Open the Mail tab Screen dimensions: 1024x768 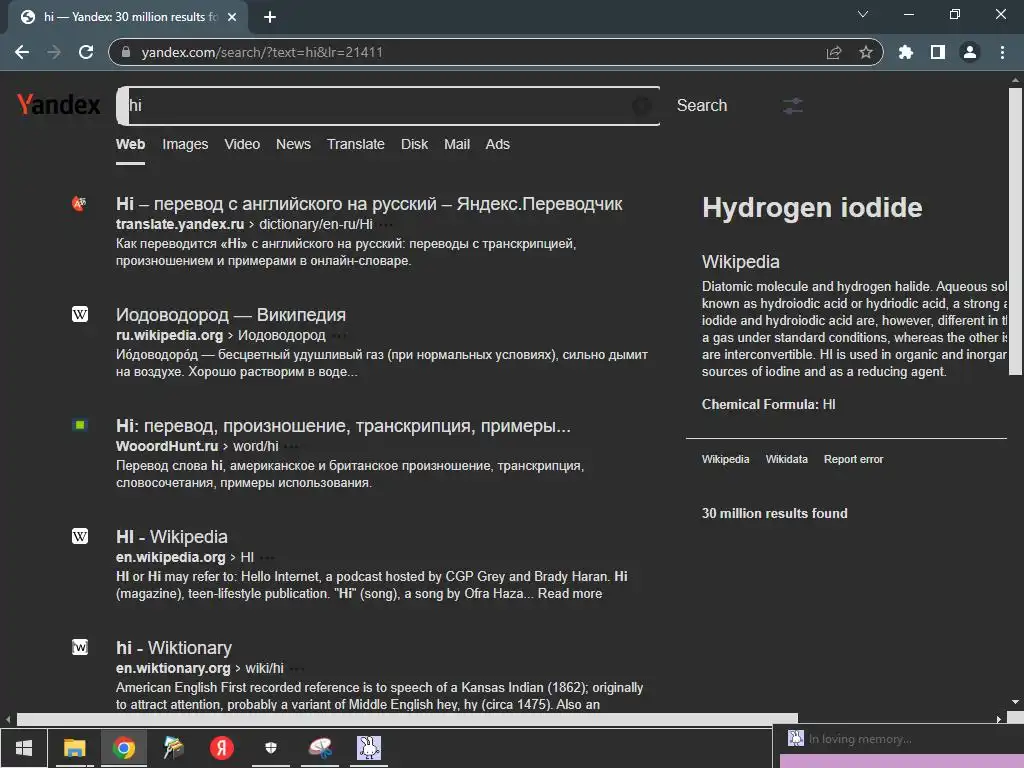(x=457, y=144)
